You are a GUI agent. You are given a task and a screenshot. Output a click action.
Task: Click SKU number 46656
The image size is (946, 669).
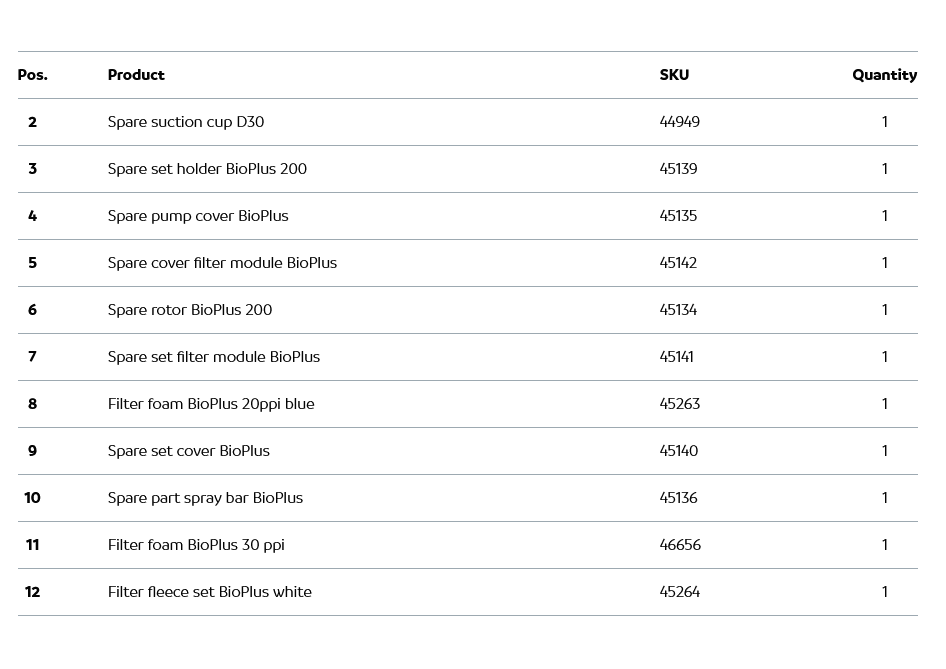[680, 545]
